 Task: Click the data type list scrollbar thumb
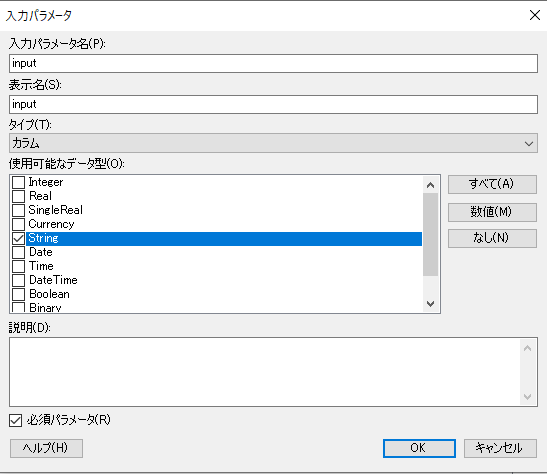(x=430, y=234)
